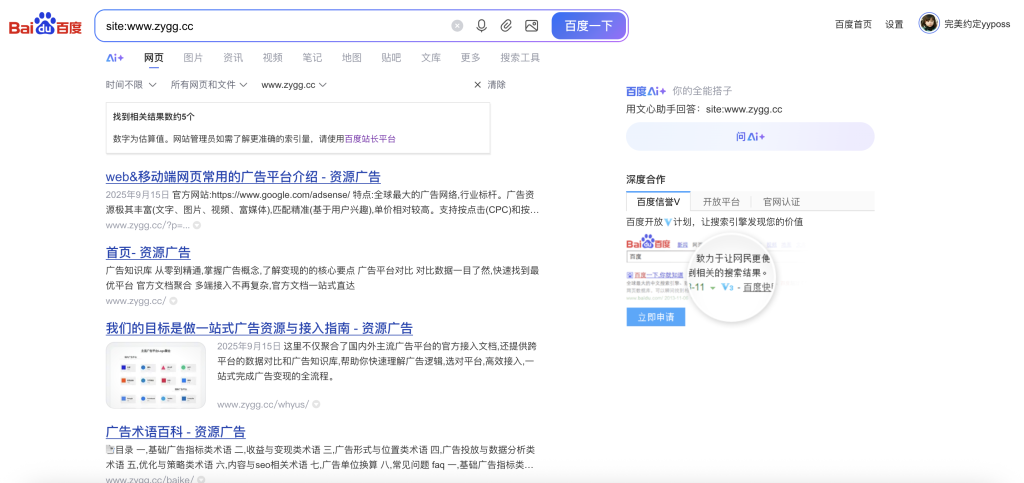Switch to 资讯 tab
Viewport: 1024px width, 483px height.
pos(233,57)
